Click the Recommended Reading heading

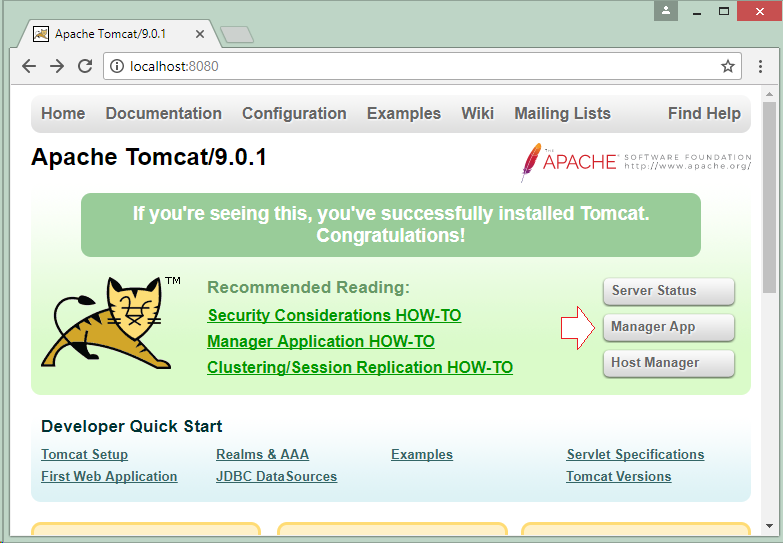pyautogui.click(x=308, y=287)
